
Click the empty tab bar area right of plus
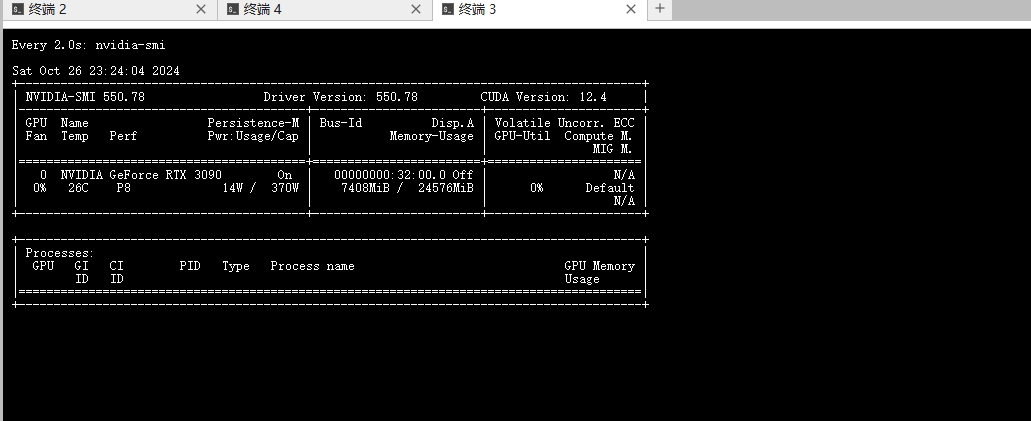(x=850, y=9)
